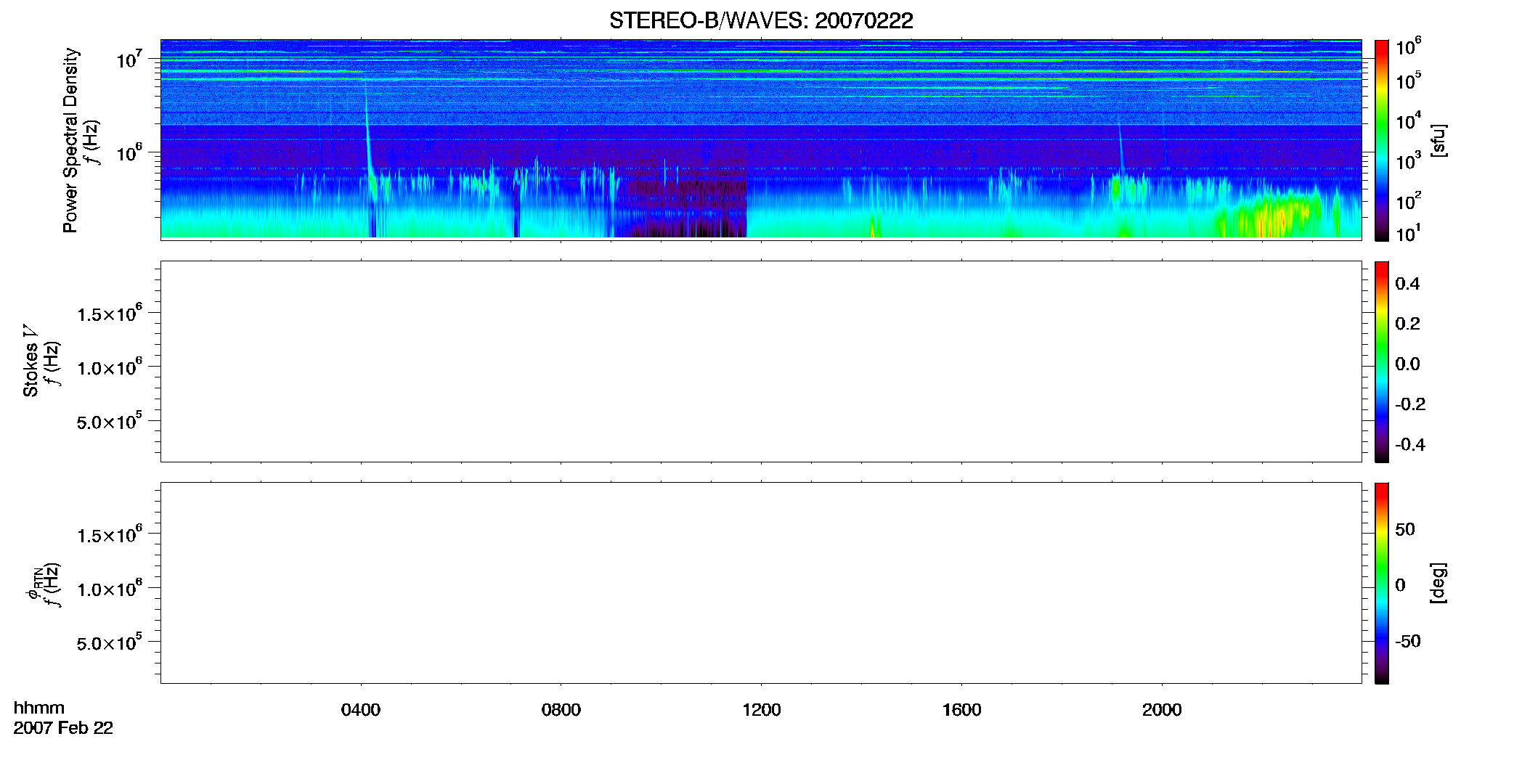Click the phi RTN angle colorbar
Screen dimensions: 1522x784
coord(1381,583)
